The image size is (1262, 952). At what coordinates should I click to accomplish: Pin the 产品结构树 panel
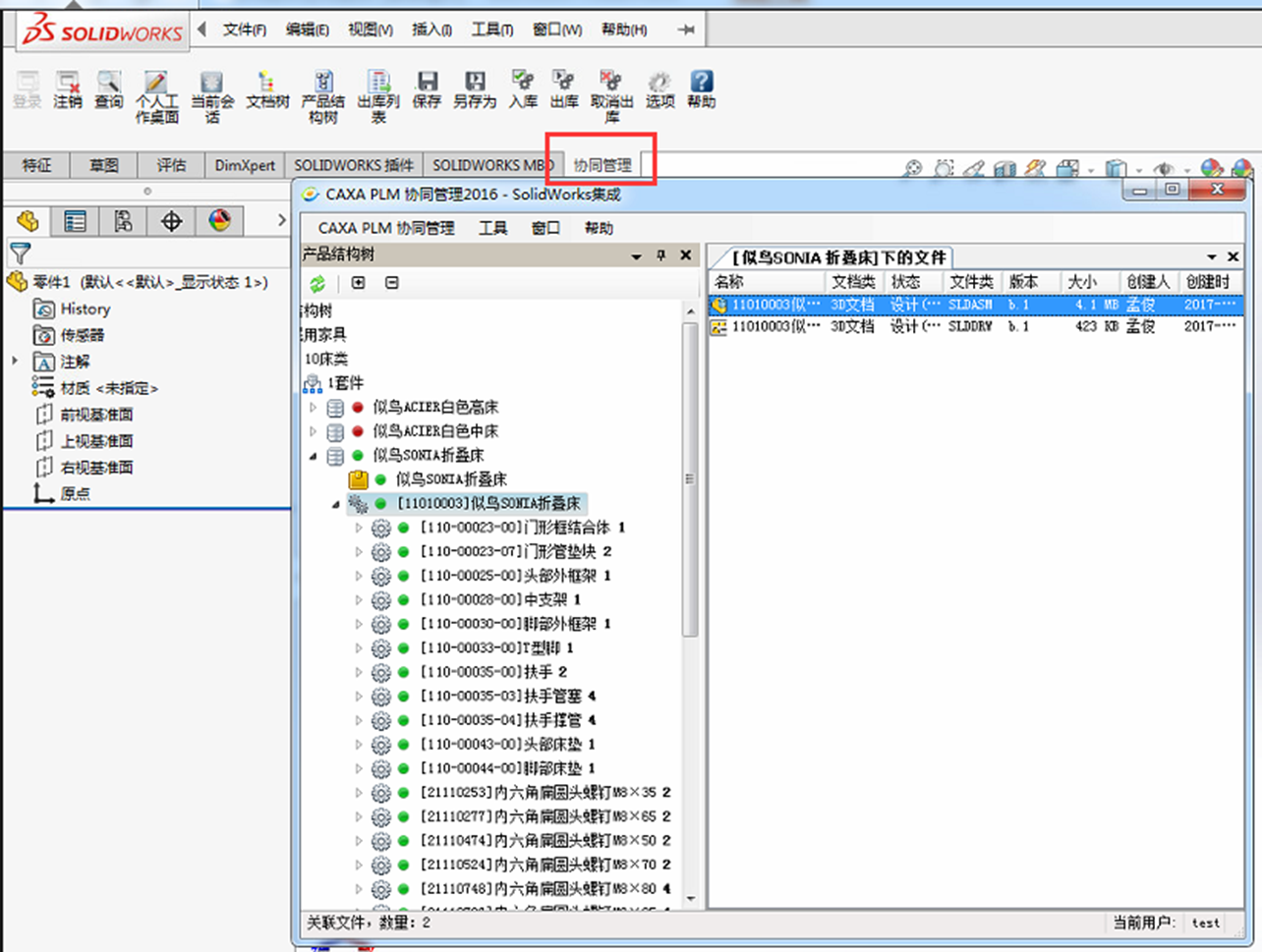click(661, 255)
